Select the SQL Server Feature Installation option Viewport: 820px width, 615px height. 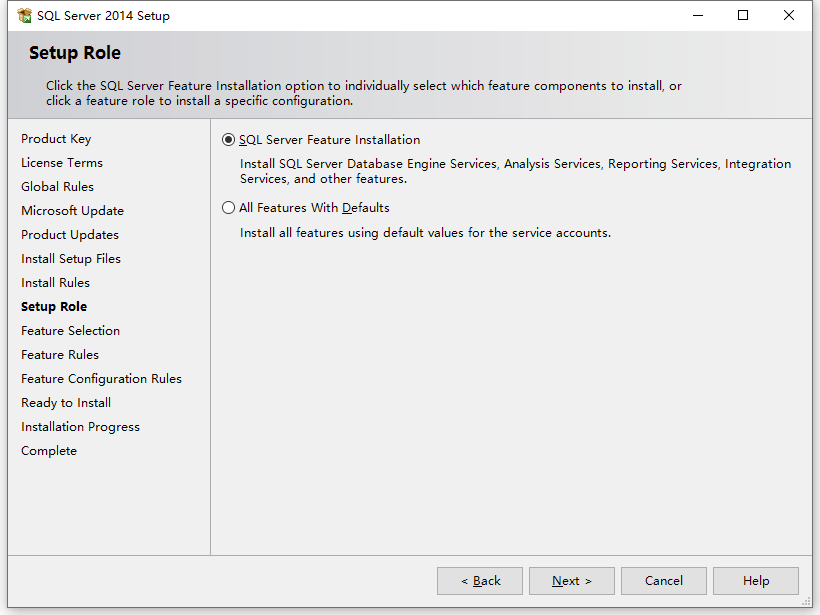click(229, 139)
